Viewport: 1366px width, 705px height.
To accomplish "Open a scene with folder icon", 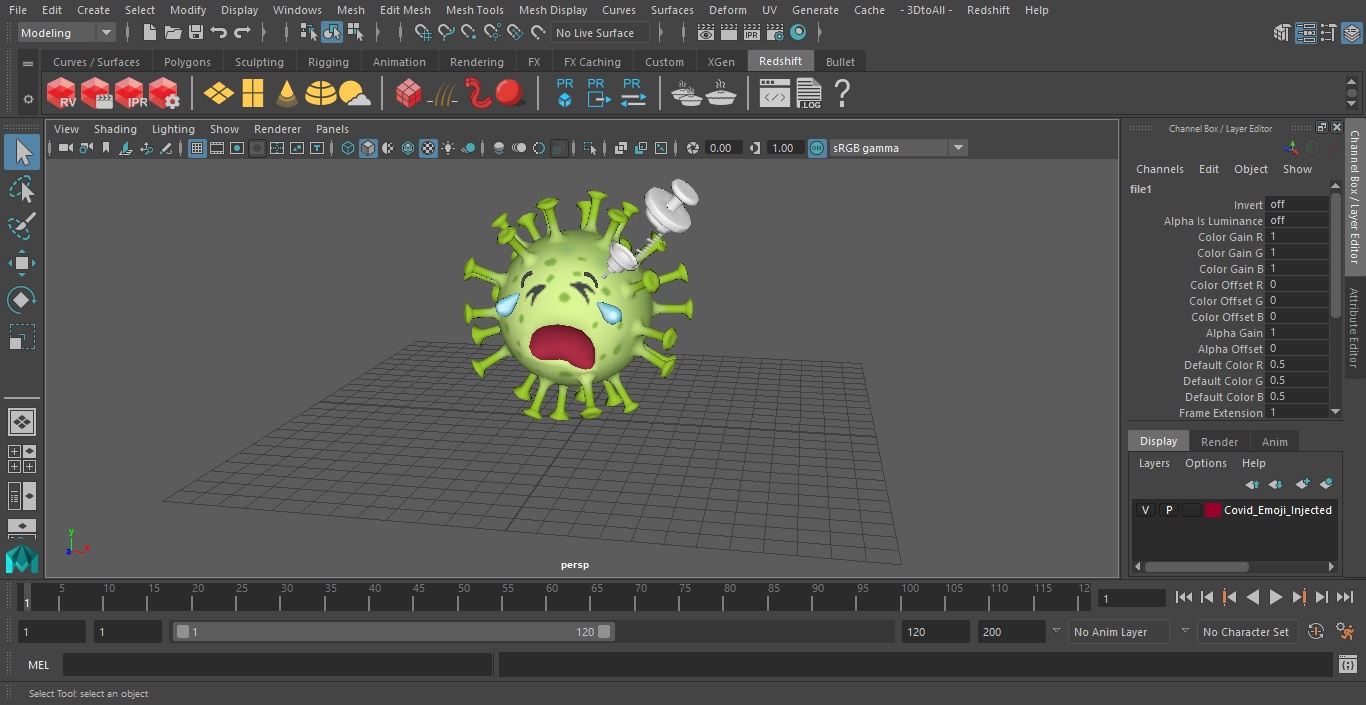I will point(172,33).
